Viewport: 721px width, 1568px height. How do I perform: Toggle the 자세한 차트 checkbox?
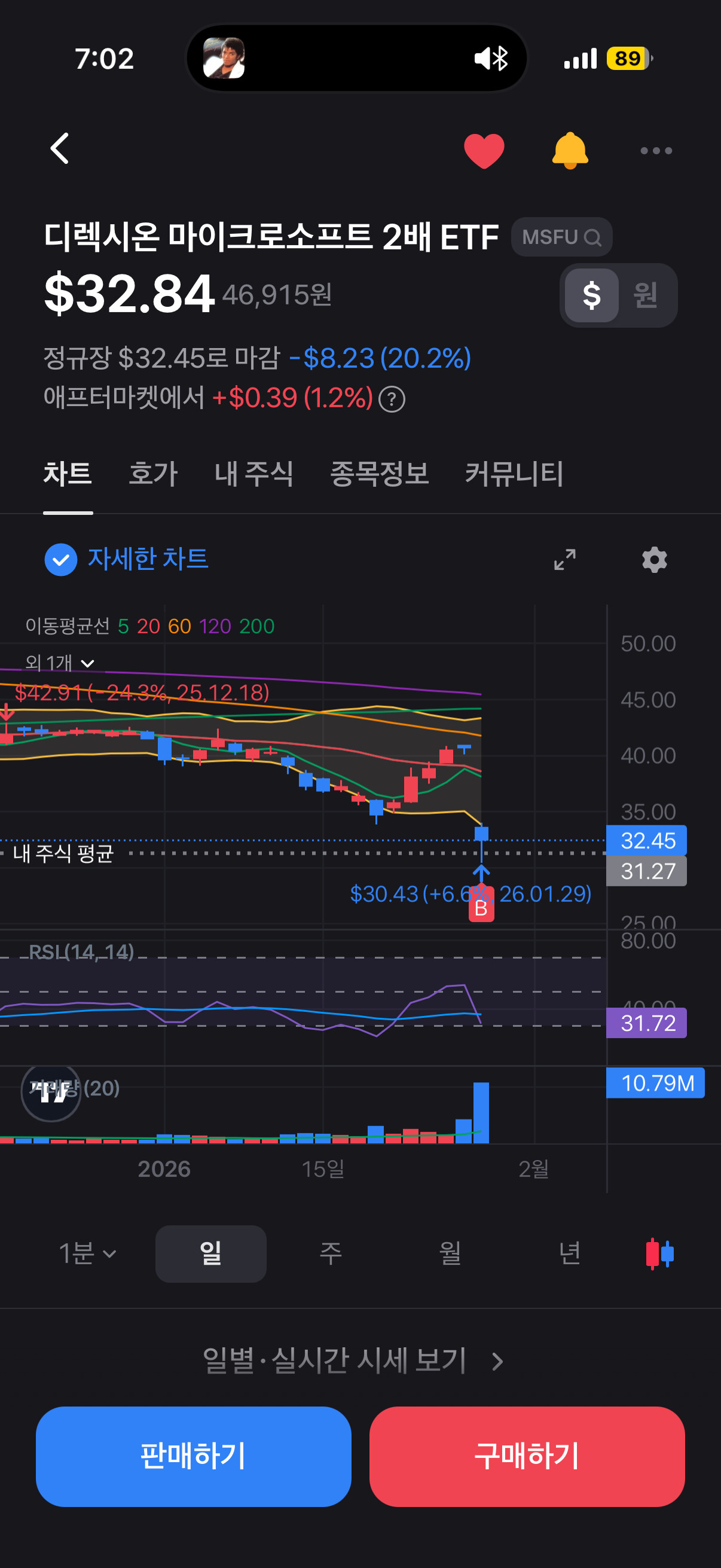coord(61,559)
